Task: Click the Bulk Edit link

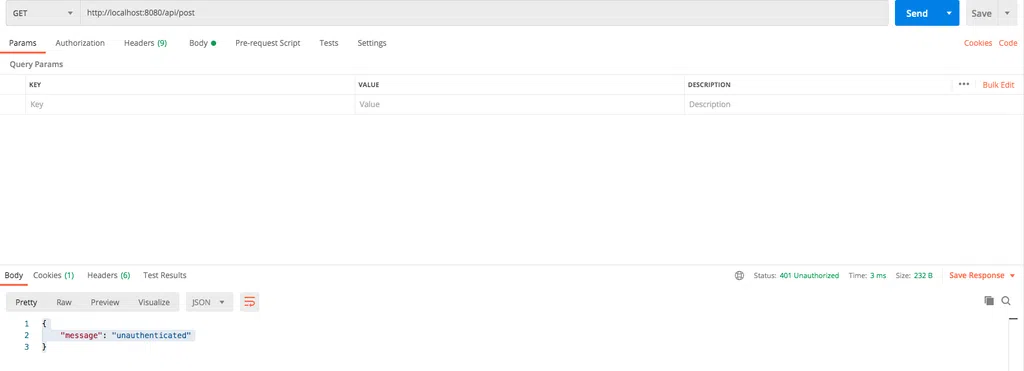Action: click(999, 85)
